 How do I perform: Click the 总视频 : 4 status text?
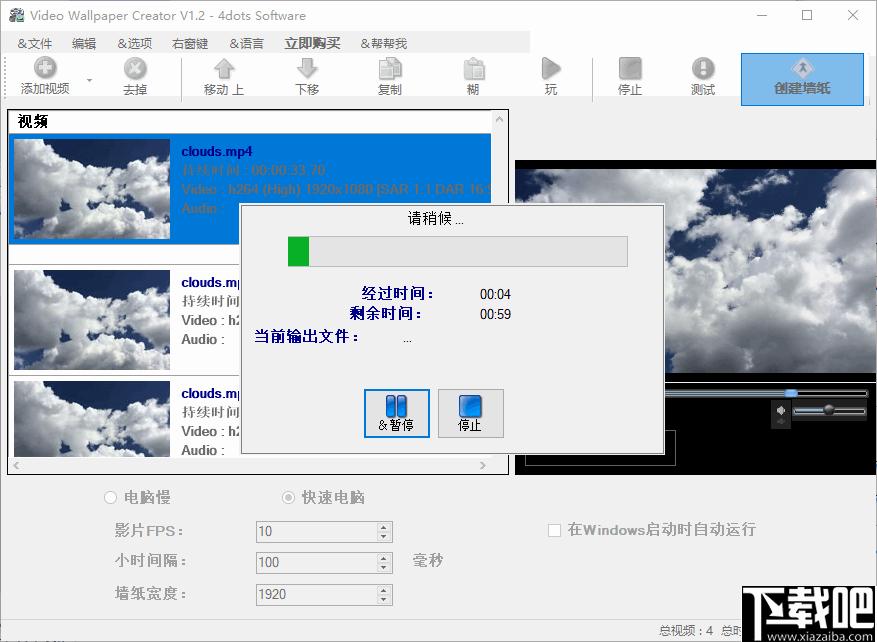pyautogui.click(x=686, y=631)
